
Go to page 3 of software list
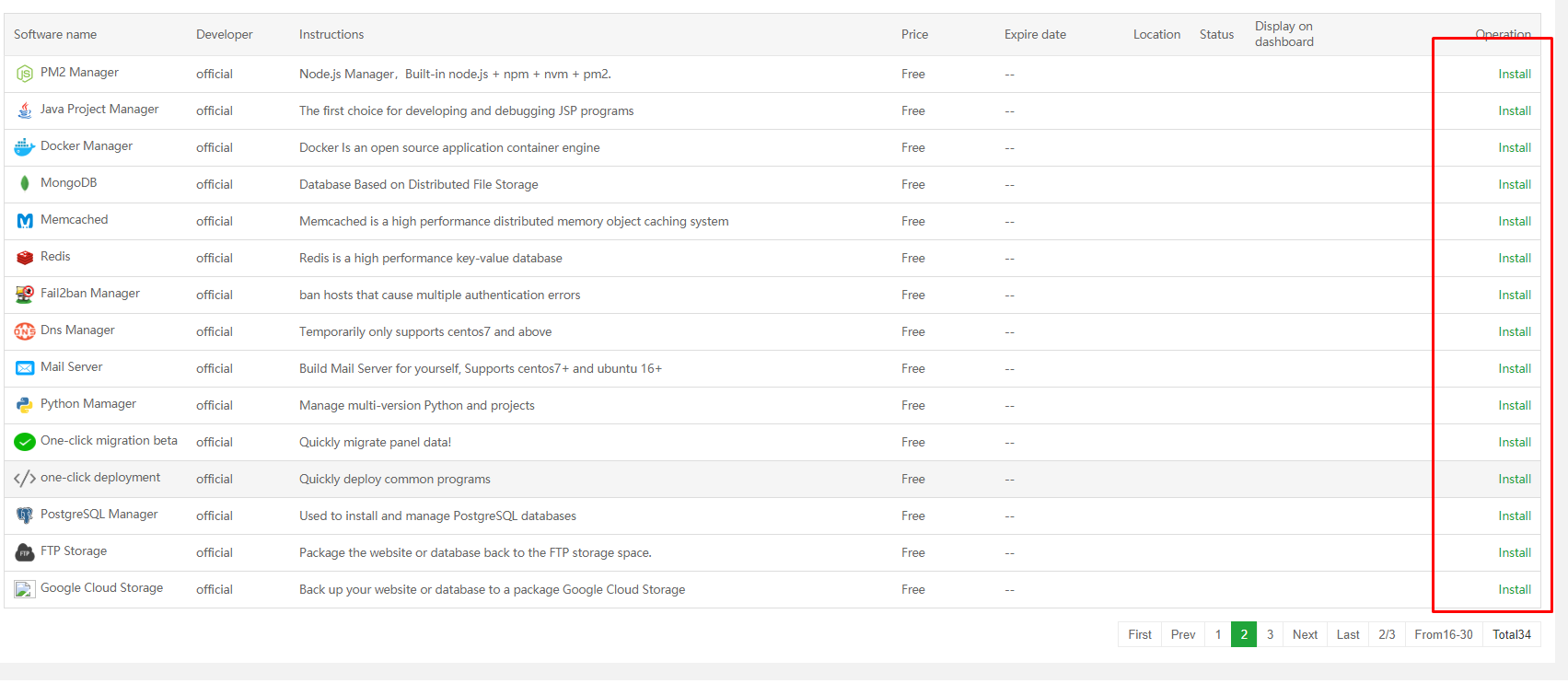coord(1270,634)
